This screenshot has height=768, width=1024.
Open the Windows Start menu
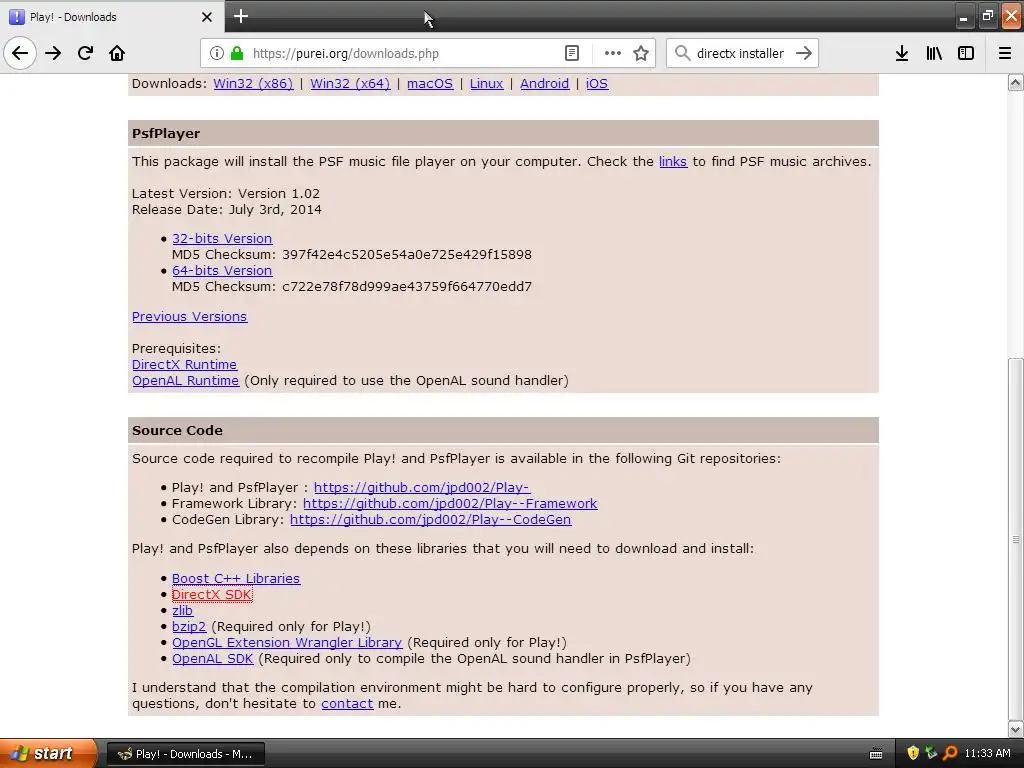tap(48, 754)
